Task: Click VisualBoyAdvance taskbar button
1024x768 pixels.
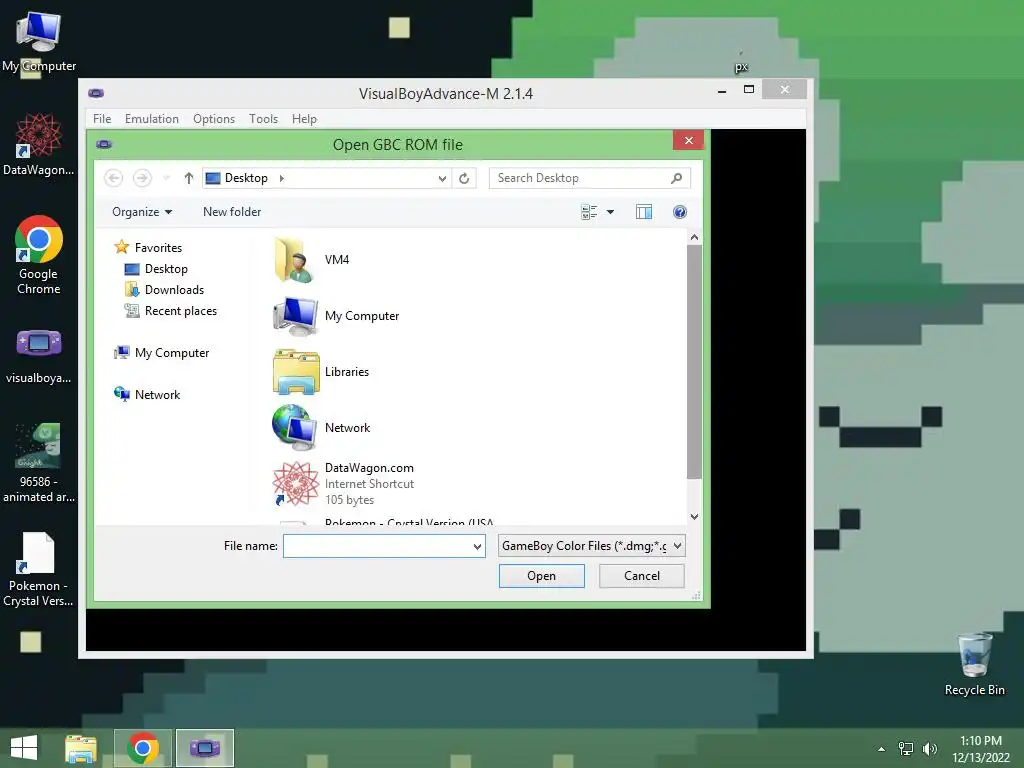Action: tap(205, 748)
